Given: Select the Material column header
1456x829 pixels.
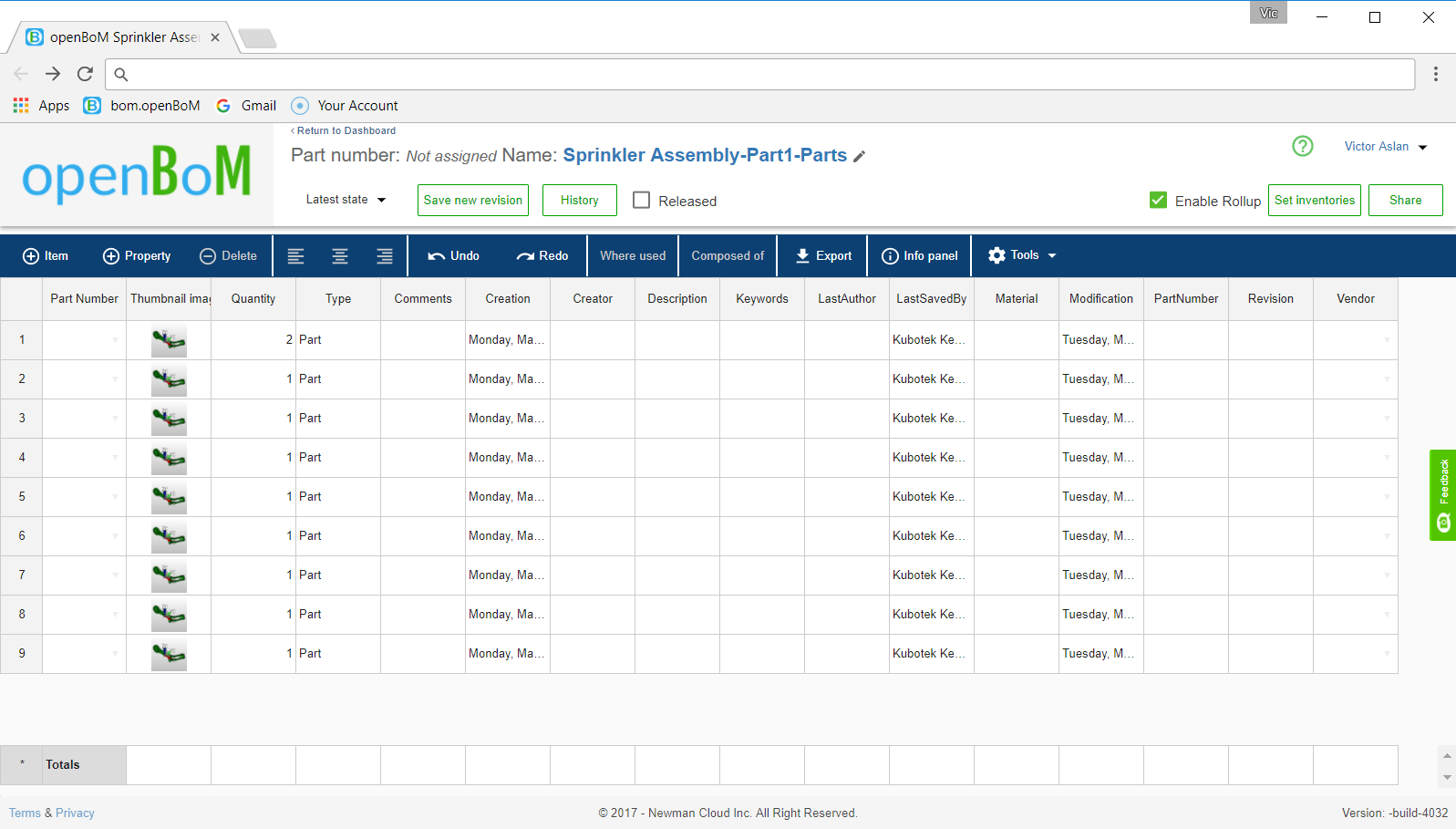Looking at the screenshot, I should [1017, 299].
